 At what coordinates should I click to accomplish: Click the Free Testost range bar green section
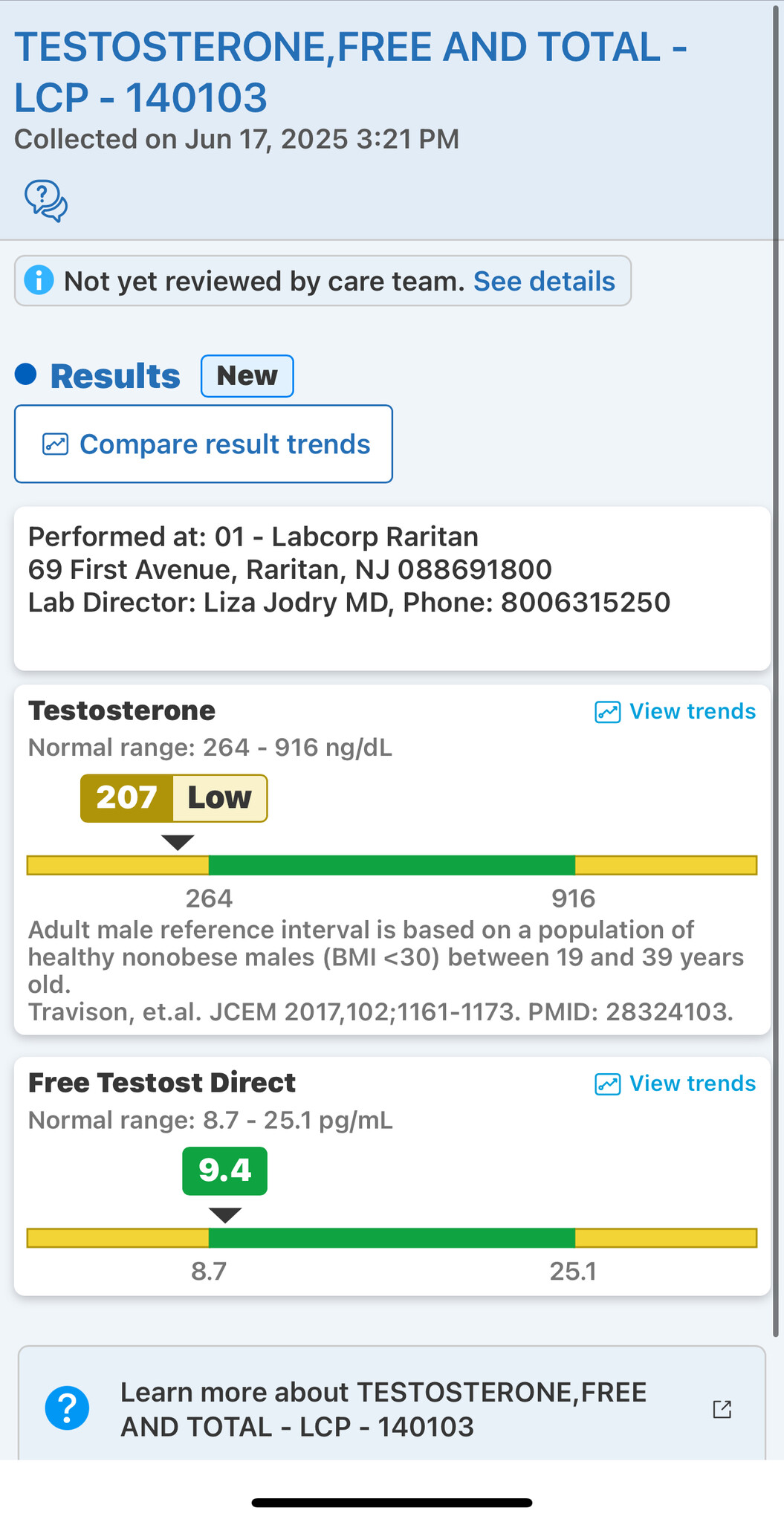point(392,1237)
